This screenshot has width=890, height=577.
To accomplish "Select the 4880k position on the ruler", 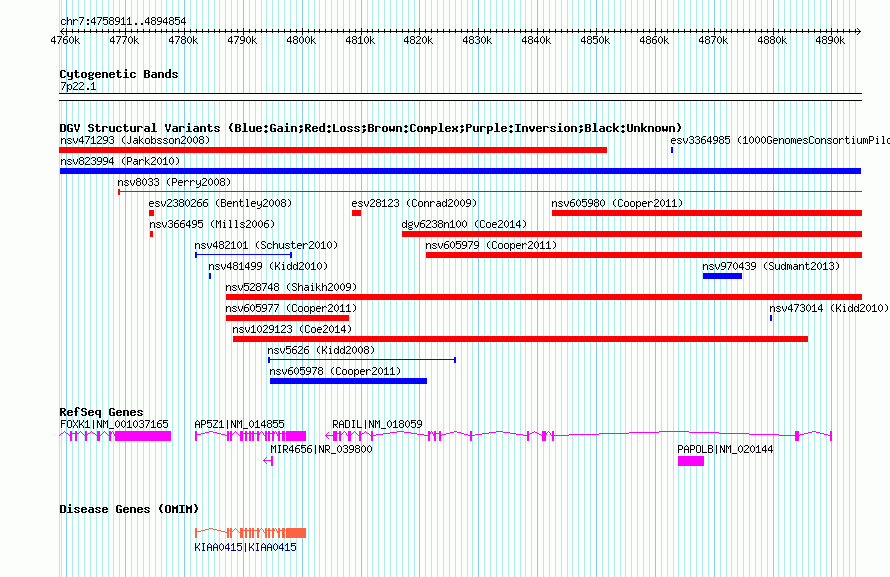I will pyautogui.click(x=773, y=41).
